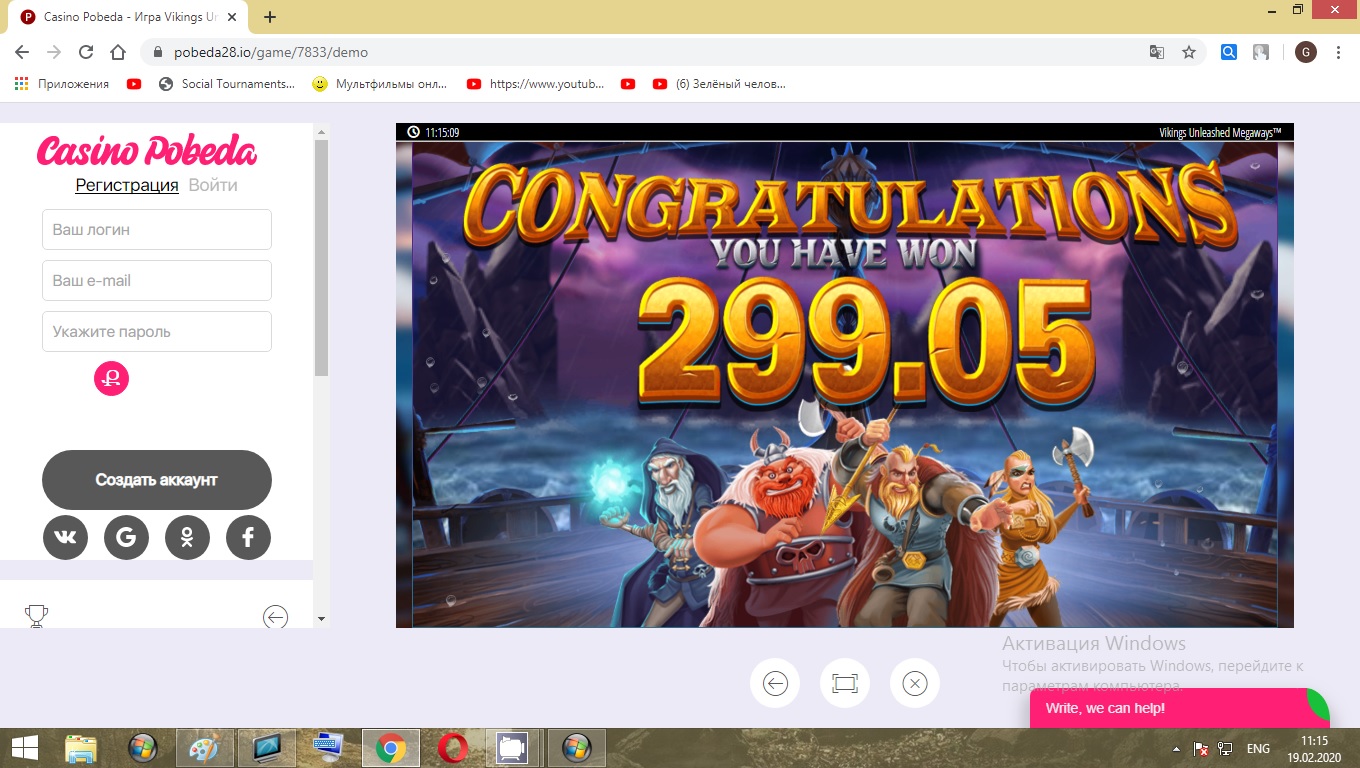Open Opera browser from the taskbar
The height and width of the screenshot is (768, 1360).
tap(453, 748)
